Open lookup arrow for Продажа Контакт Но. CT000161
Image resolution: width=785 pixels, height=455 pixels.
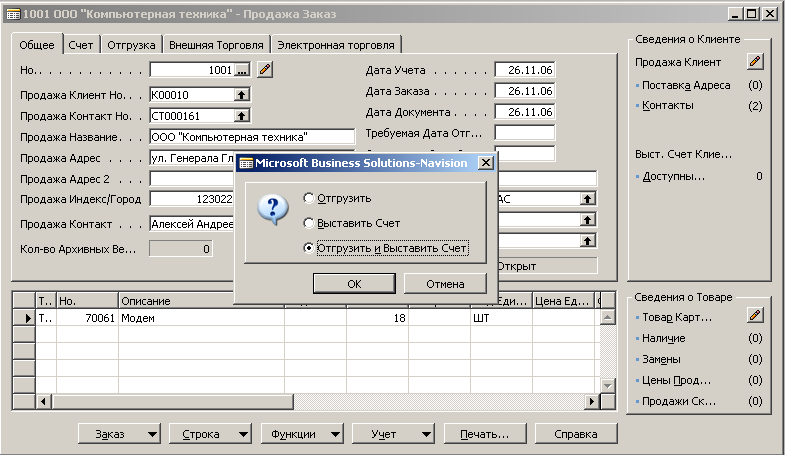pos(242,116)
